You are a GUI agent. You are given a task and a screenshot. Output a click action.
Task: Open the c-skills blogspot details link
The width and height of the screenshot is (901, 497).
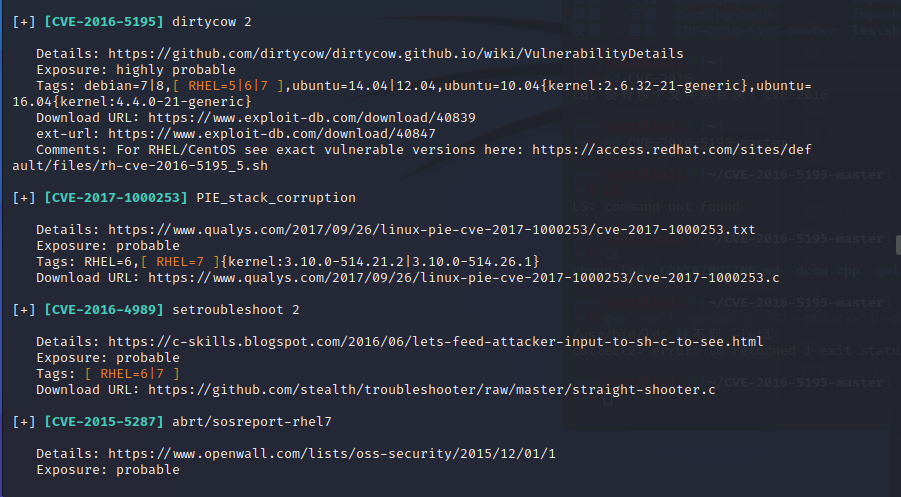pyautogui.click(x=436, y=342)
